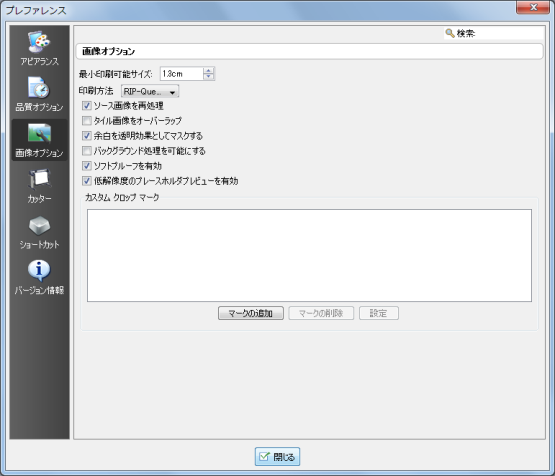Open バージョン情報 info bubble icon
This screenshot has height=476, width=555.
[39, 271]
